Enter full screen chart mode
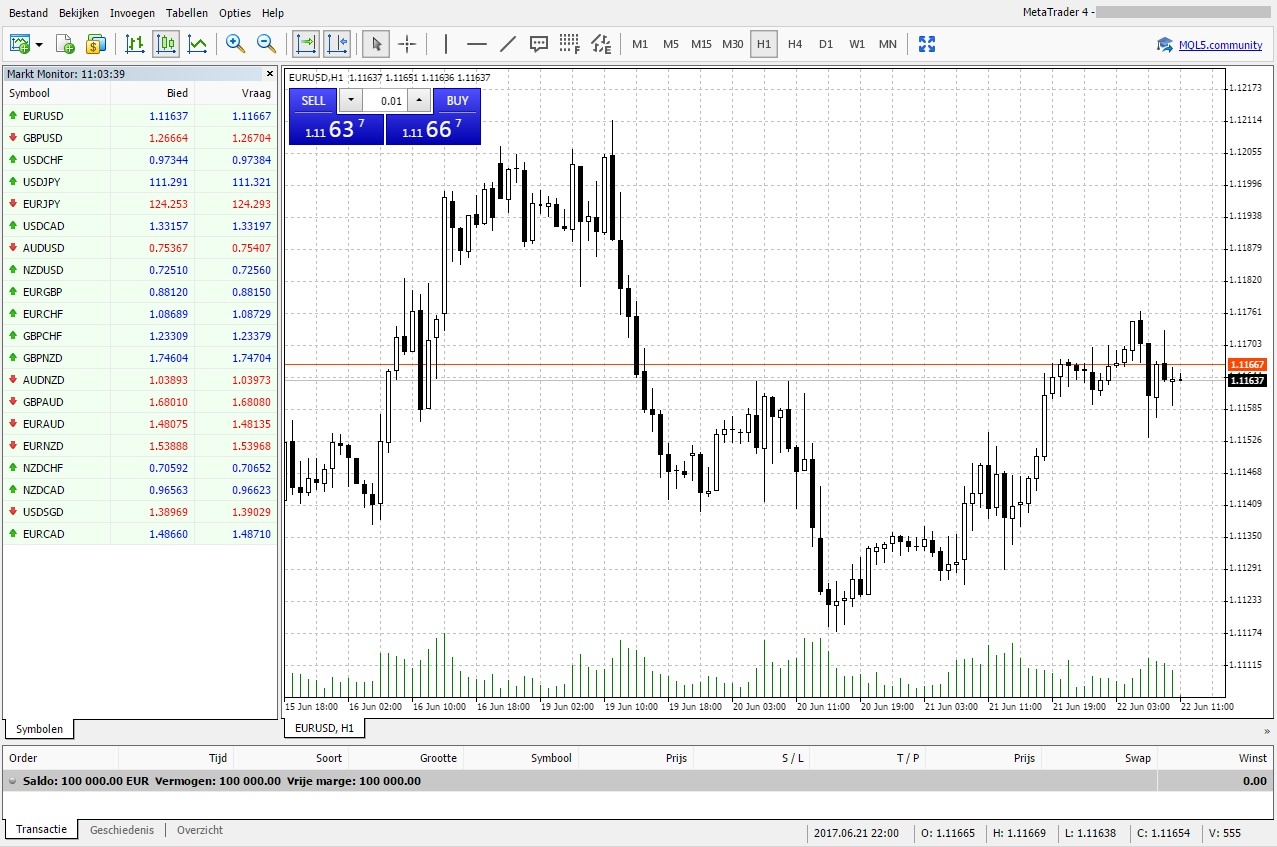 pos(927,44)
